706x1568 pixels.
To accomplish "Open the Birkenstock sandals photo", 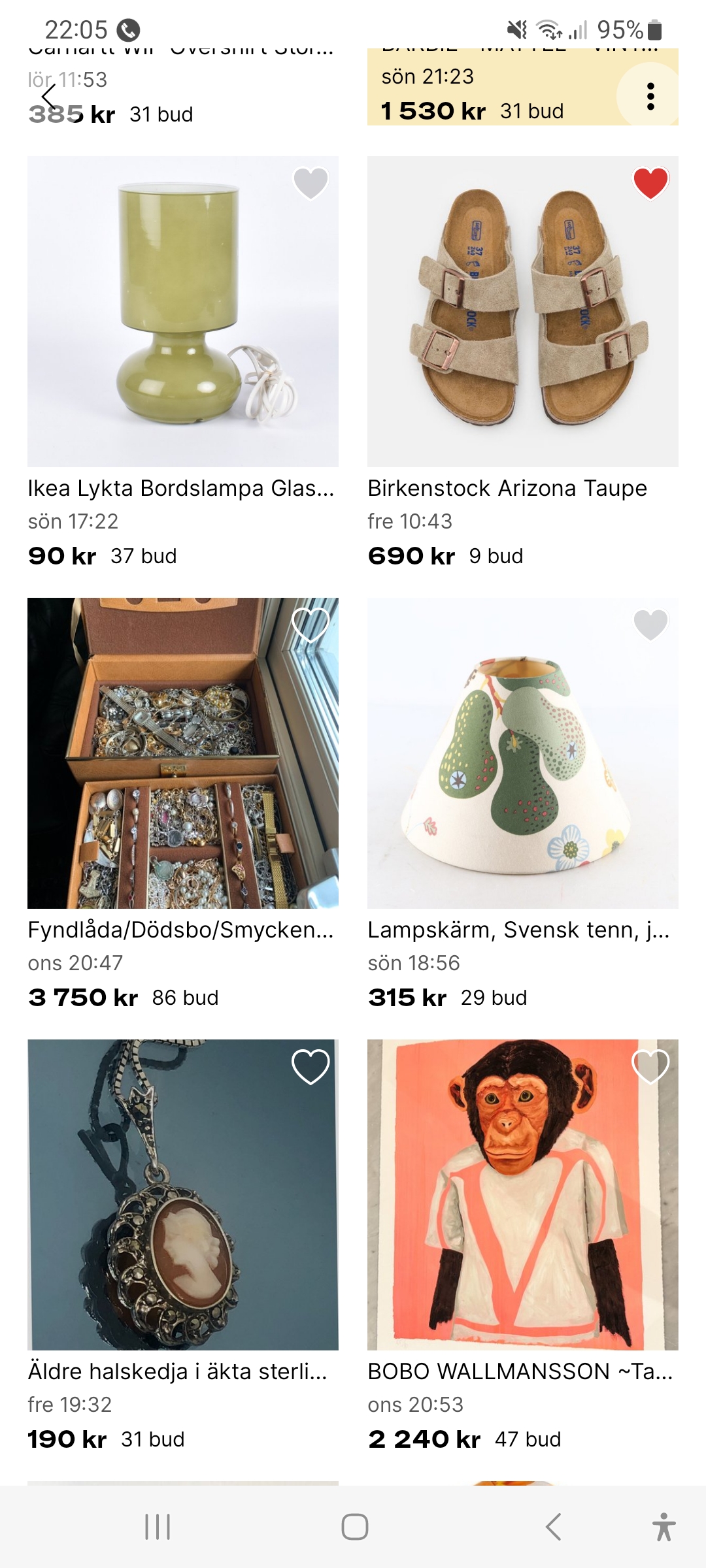I will 523,311.
